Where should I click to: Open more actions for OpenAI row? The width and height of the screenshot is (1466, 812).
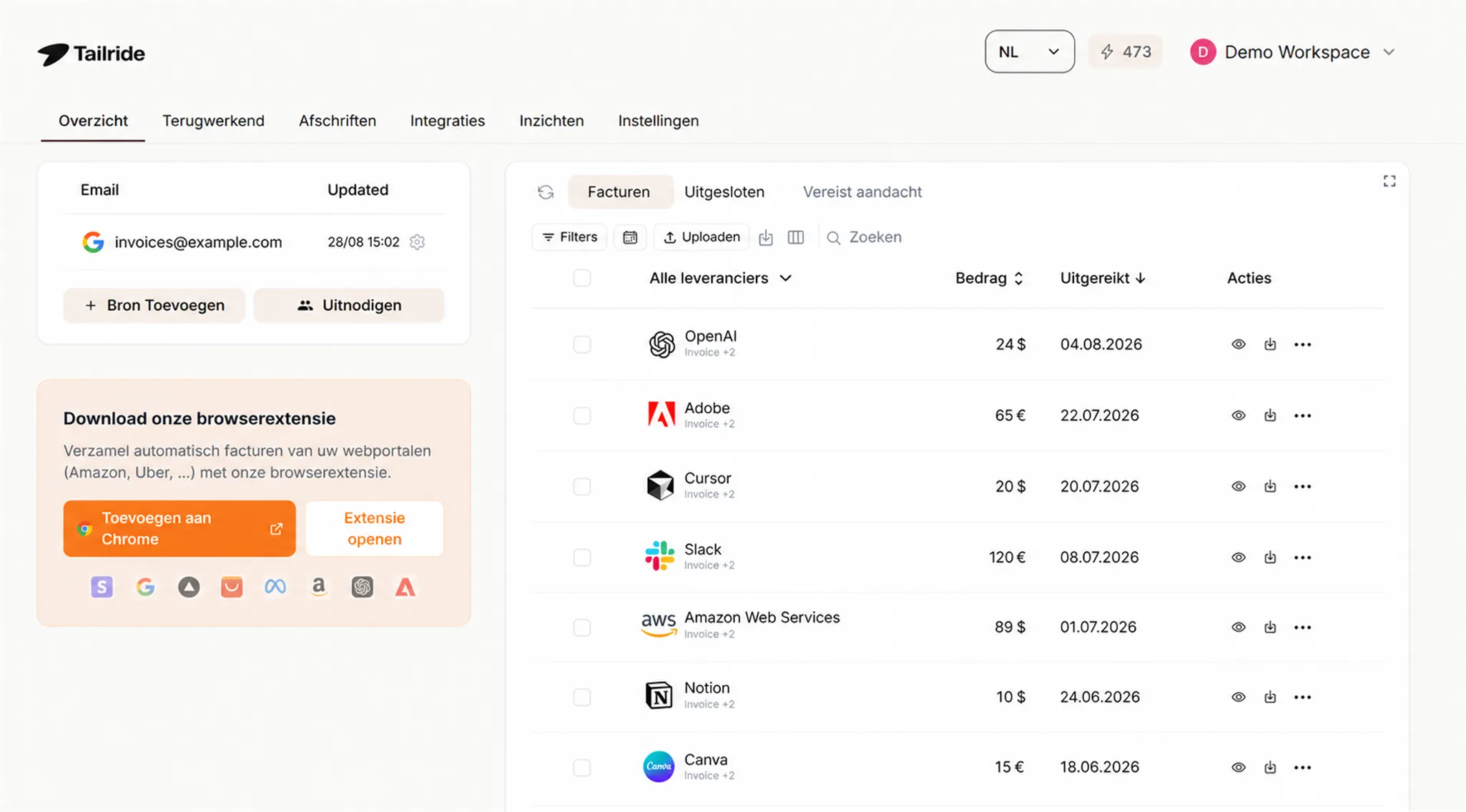point(1303,345)
